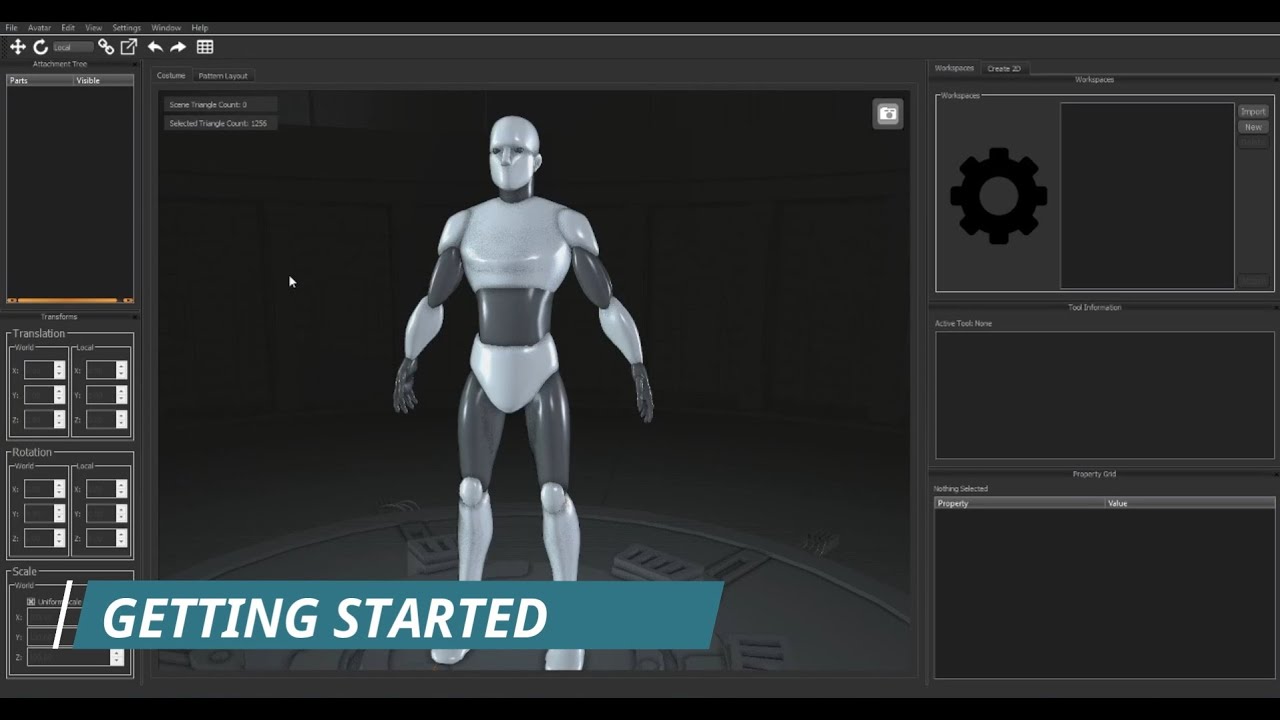Click Translation World Z input field
The height and width of the screenshot is (720, 1280).
click(39, 420)
